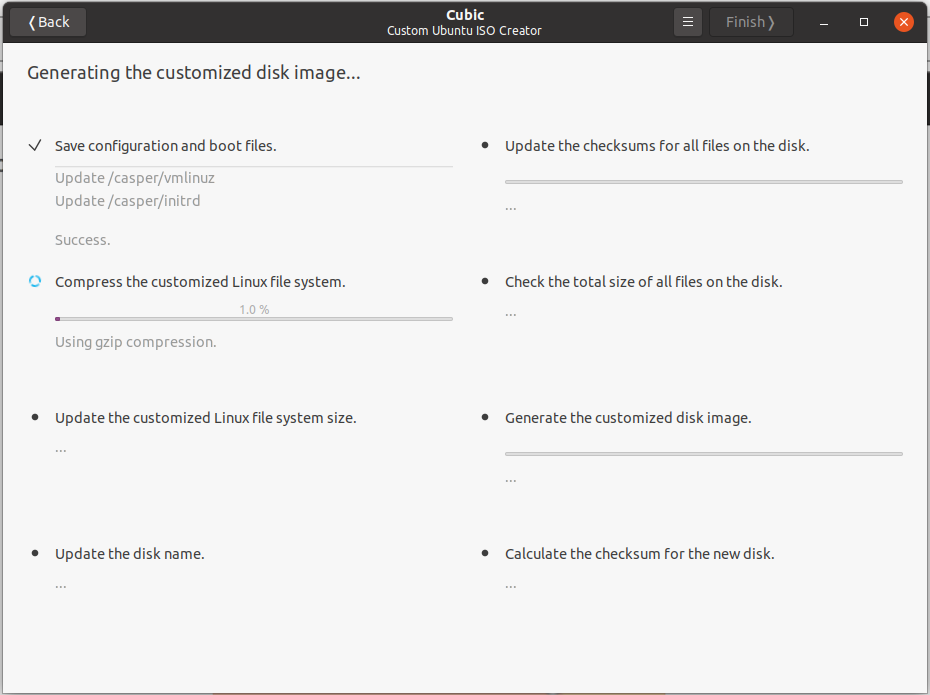Viewport: 930px width, 695px height.
Task: Click the bullet beside Update the disk name
Action: pos(35,553)
